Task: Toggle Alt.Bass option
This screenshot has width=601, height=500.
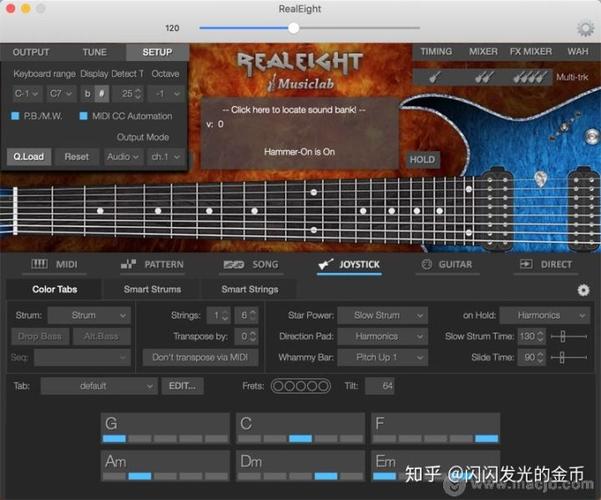Action: click(x=101, y=336)
